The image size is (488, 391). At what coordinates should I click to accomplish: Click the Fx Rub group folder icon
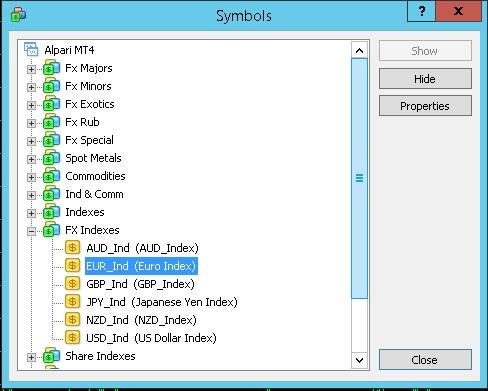(51, 122)
